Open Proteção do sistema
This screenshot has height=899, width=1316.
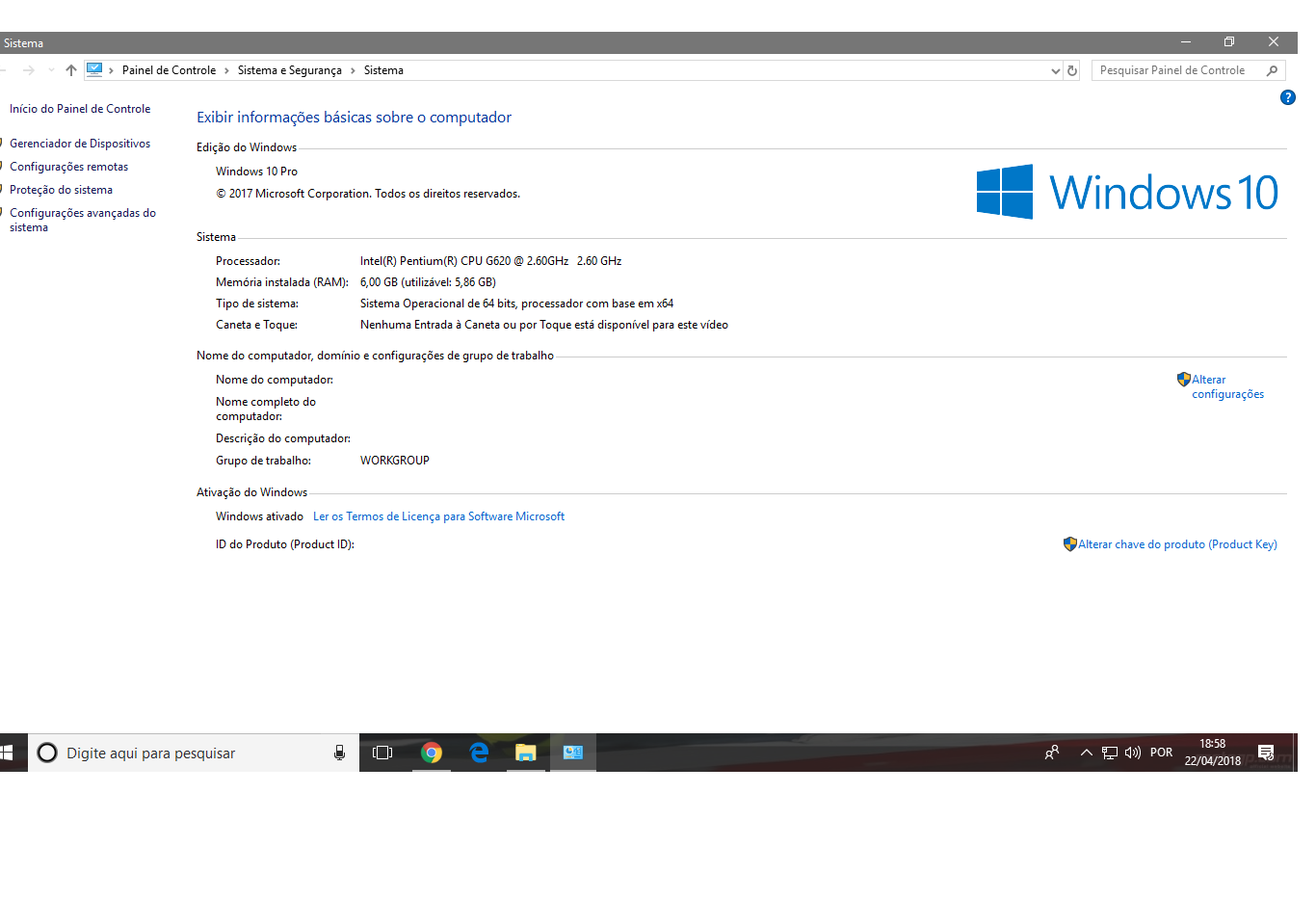pyautogui.click(x=61, y=190)
